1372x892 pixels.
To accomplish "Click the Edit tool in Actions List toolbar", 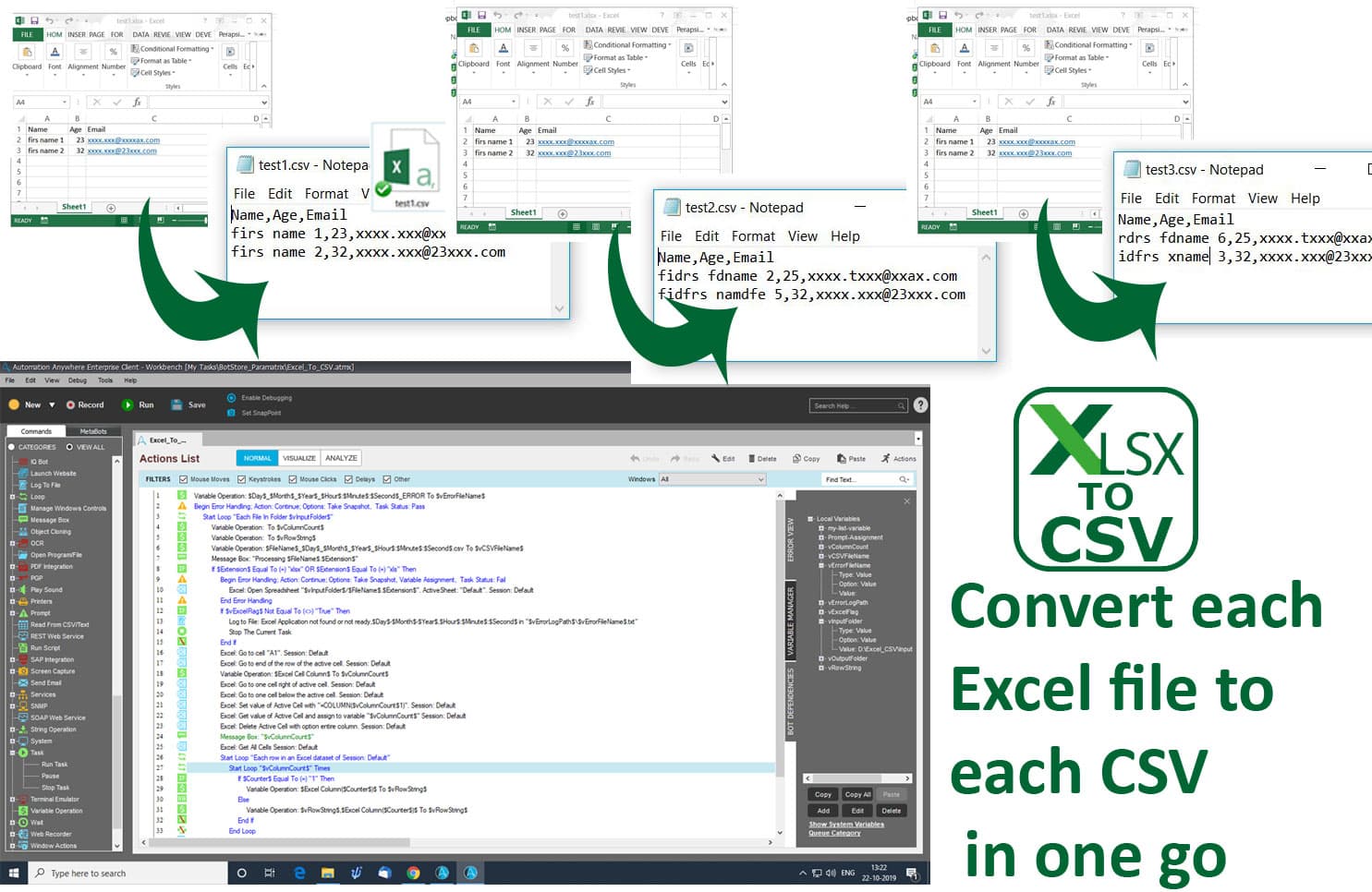I will tap(723, 458).
